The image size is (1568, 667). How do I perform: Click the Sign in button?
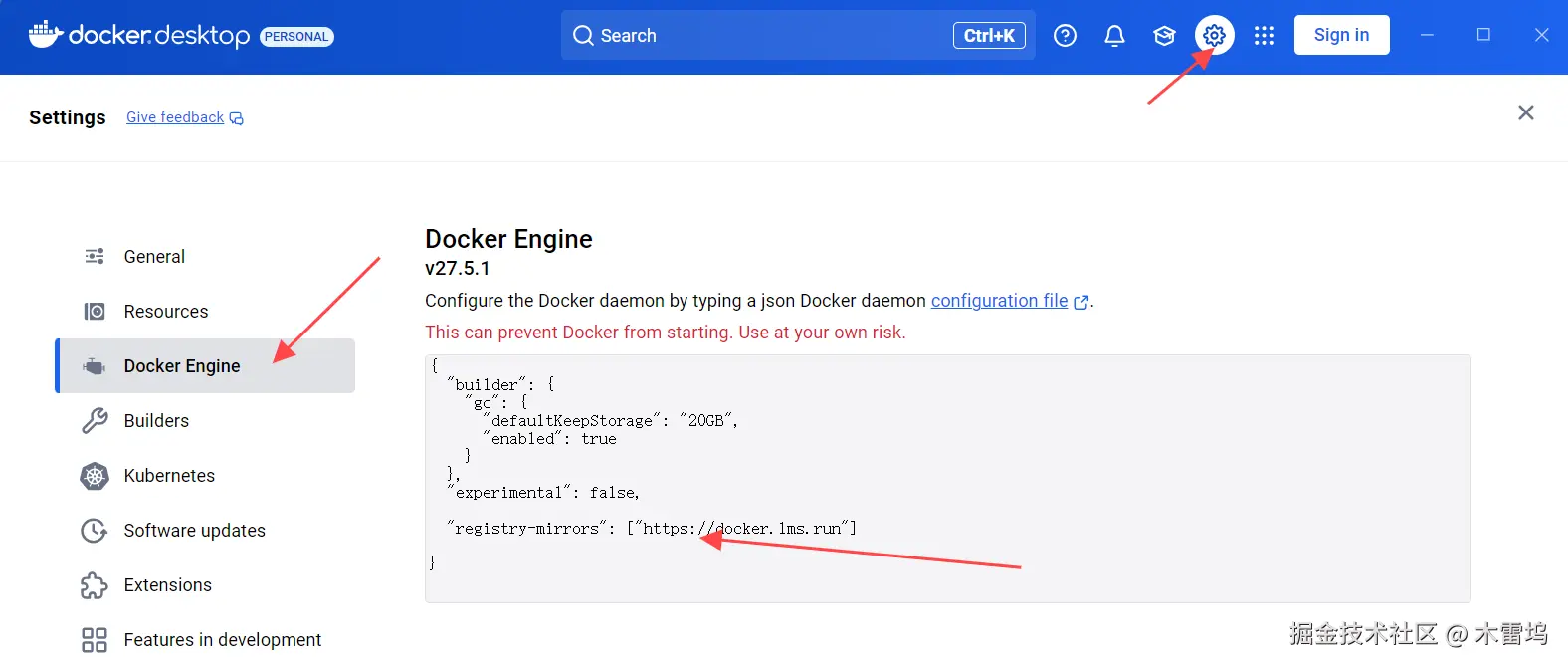click(x=1341, y=35)
